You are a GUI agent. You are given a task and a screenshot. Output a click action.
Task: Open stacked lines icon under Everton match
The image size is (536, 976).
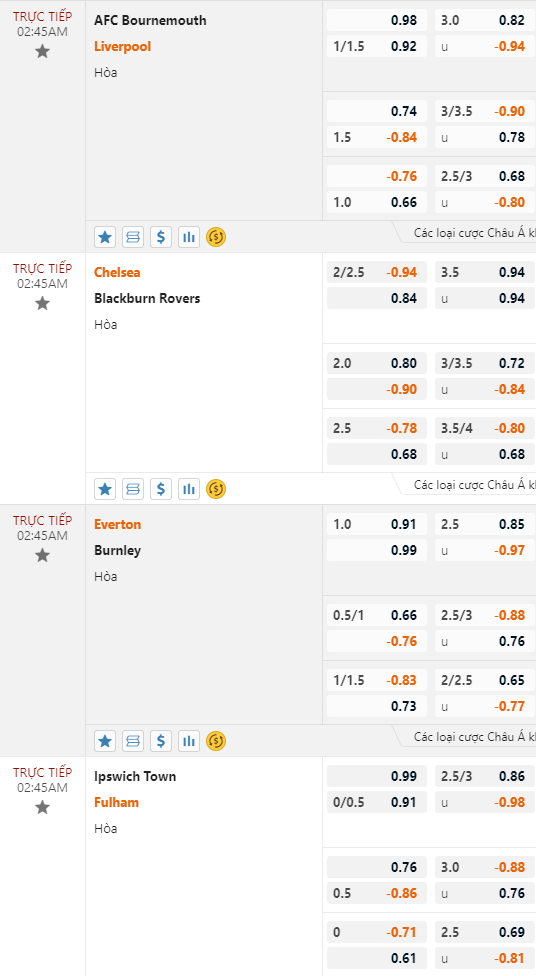(x=133, y=741)
